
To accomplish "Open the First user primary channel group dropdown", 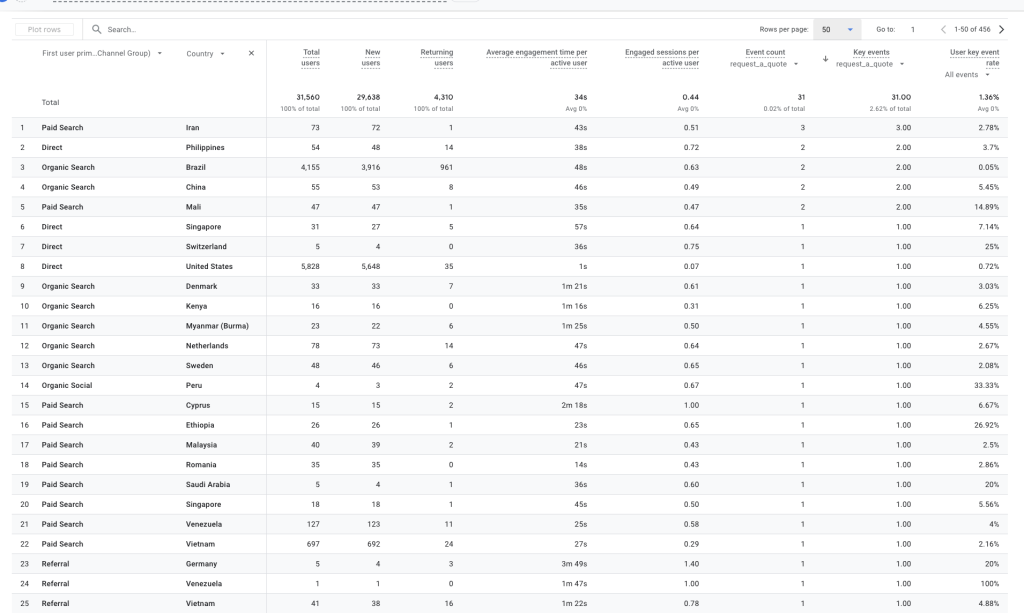I will click(x=160, y=53).
